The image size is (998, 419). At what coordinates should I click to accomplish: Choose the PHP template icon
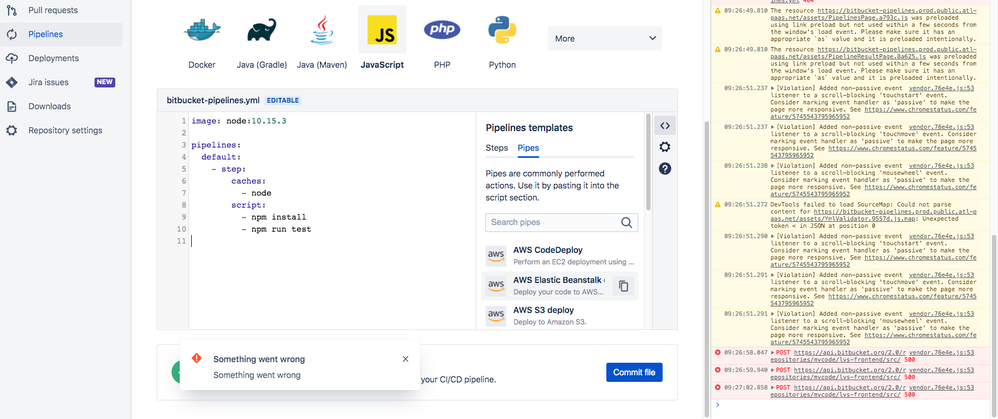442,29
